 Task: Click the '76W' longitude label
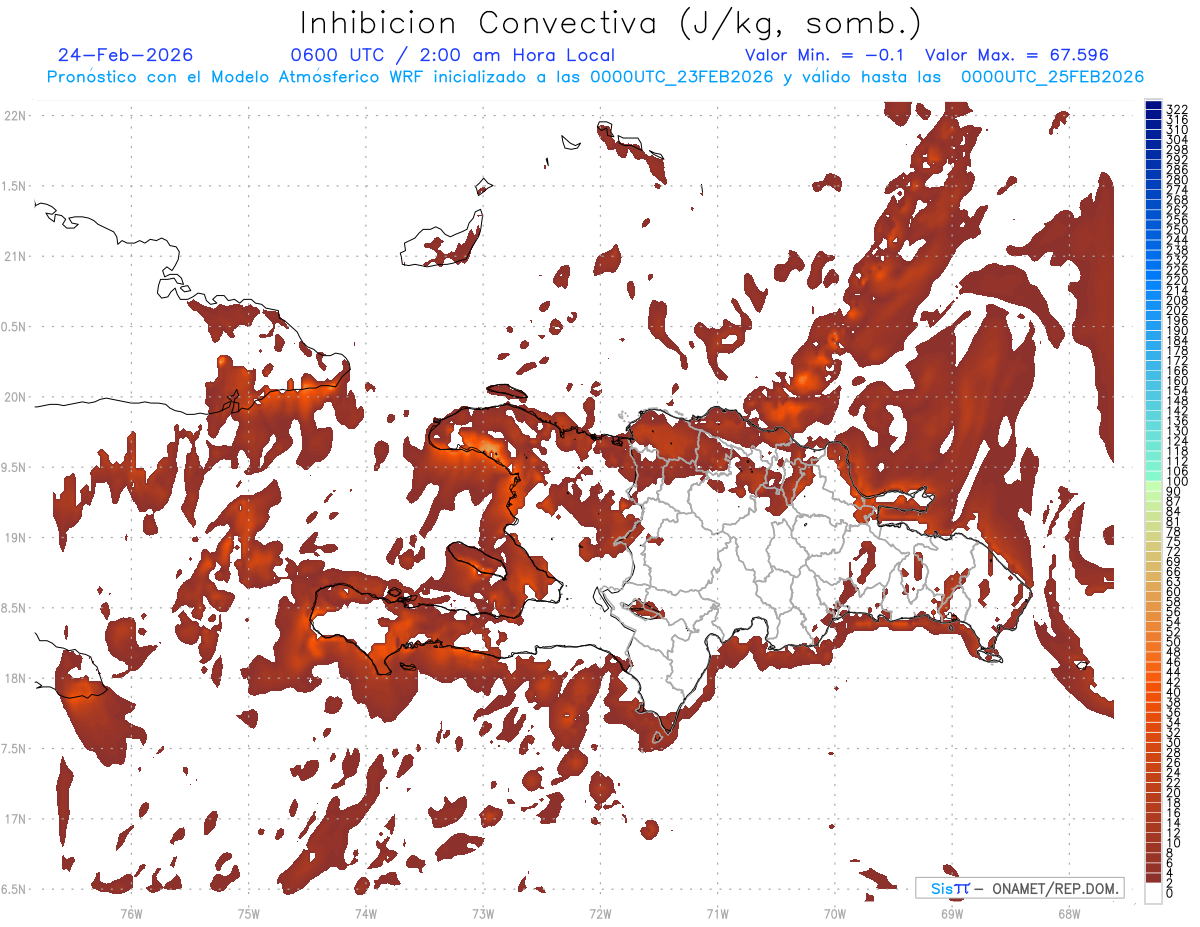pos(131,913)
